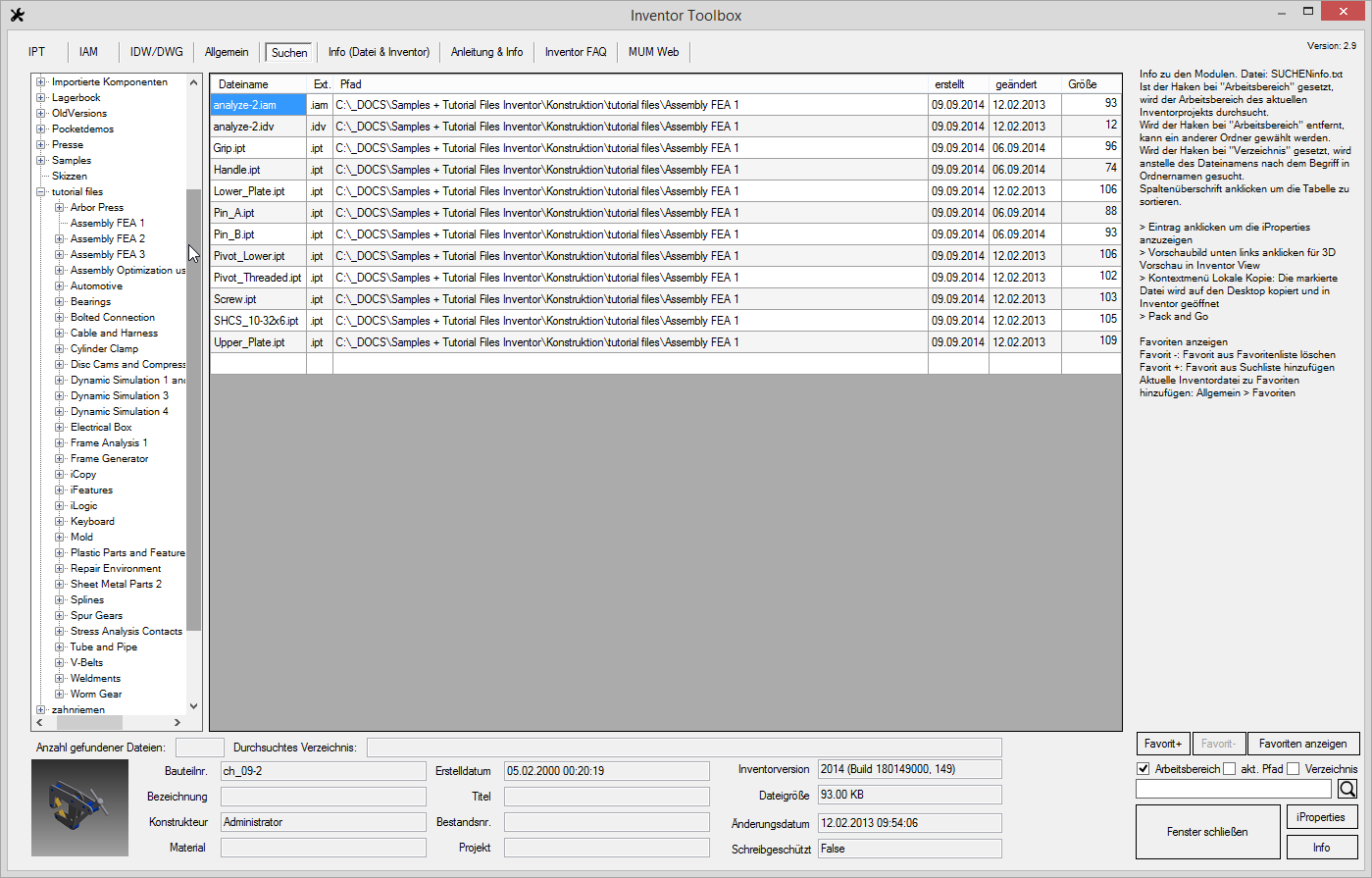
Task: Click the Bauteilnr. field showing ch_09-2
Action: [324, 771]
